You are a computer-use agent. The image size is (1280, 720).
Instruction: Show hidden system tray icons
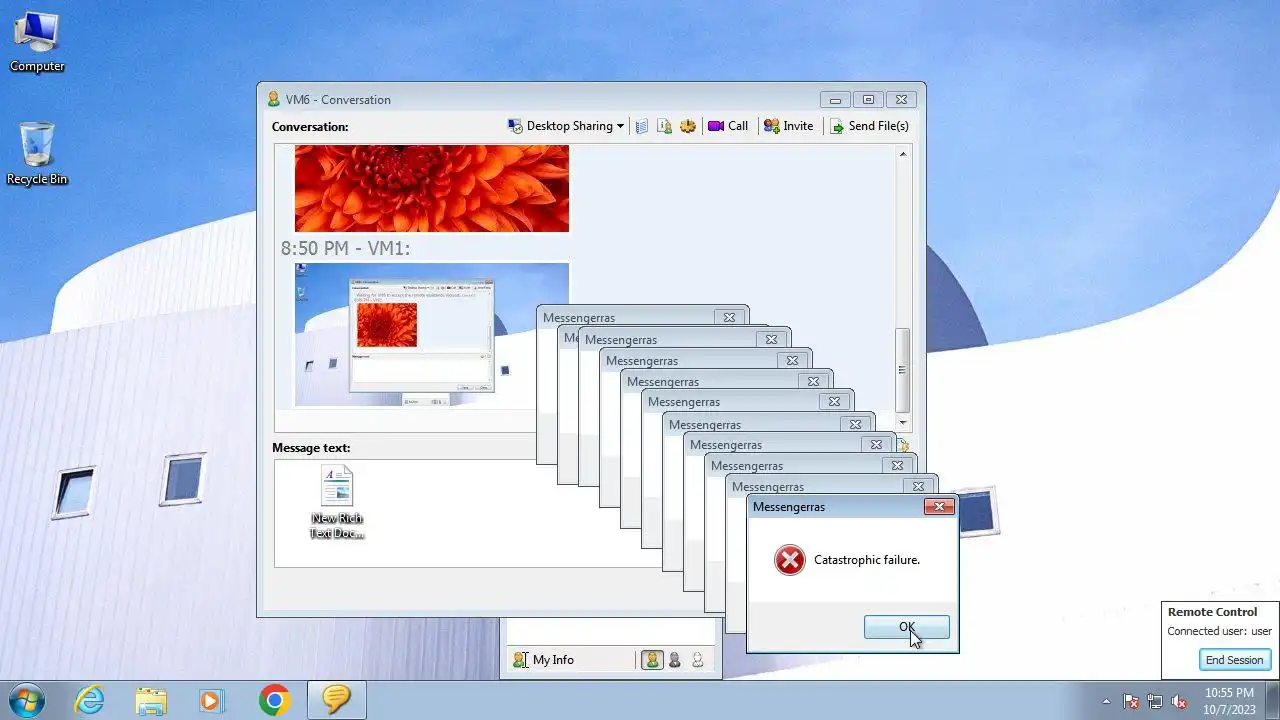pyautogui.click(x=1106, y=701)
